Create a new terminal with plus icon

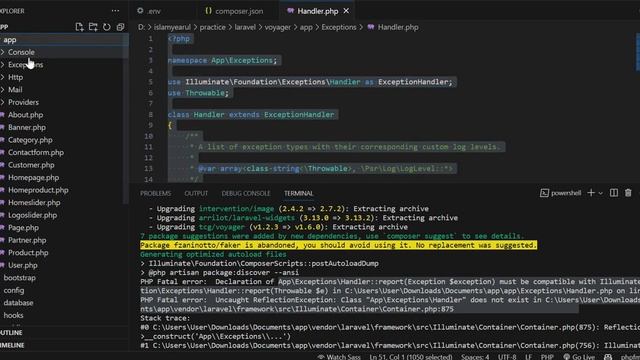tap(591, 193)
